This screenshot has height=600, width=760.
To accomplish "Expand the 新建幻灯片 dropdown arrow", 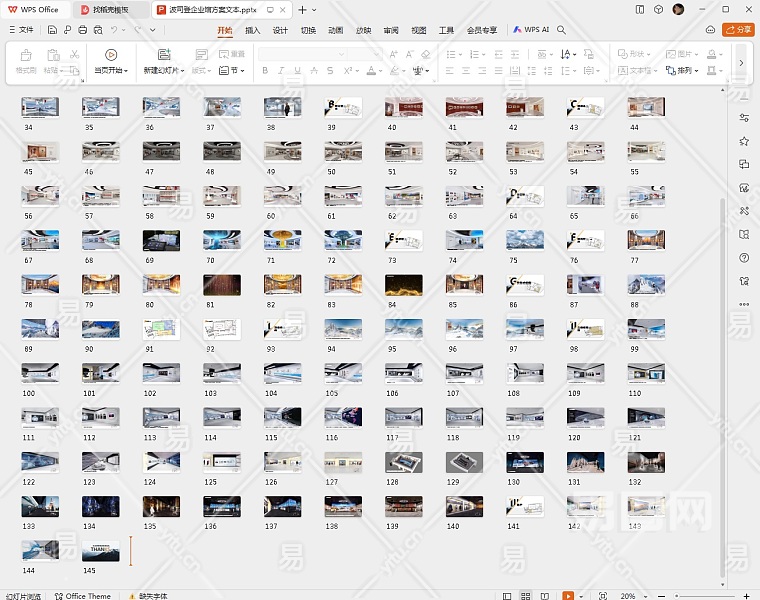I will [x=182, y=71].
